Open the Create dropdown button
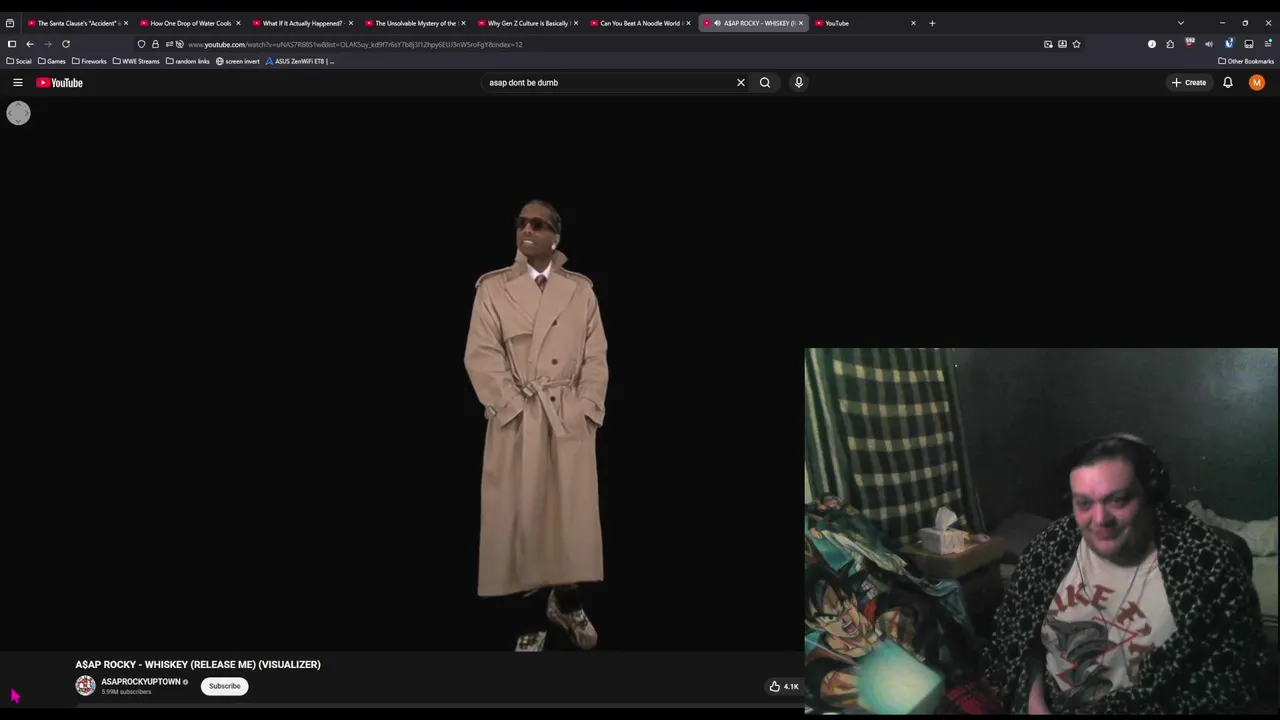Image resolution: width=1280 pixels, height=720 pixels. (1189, 83)
